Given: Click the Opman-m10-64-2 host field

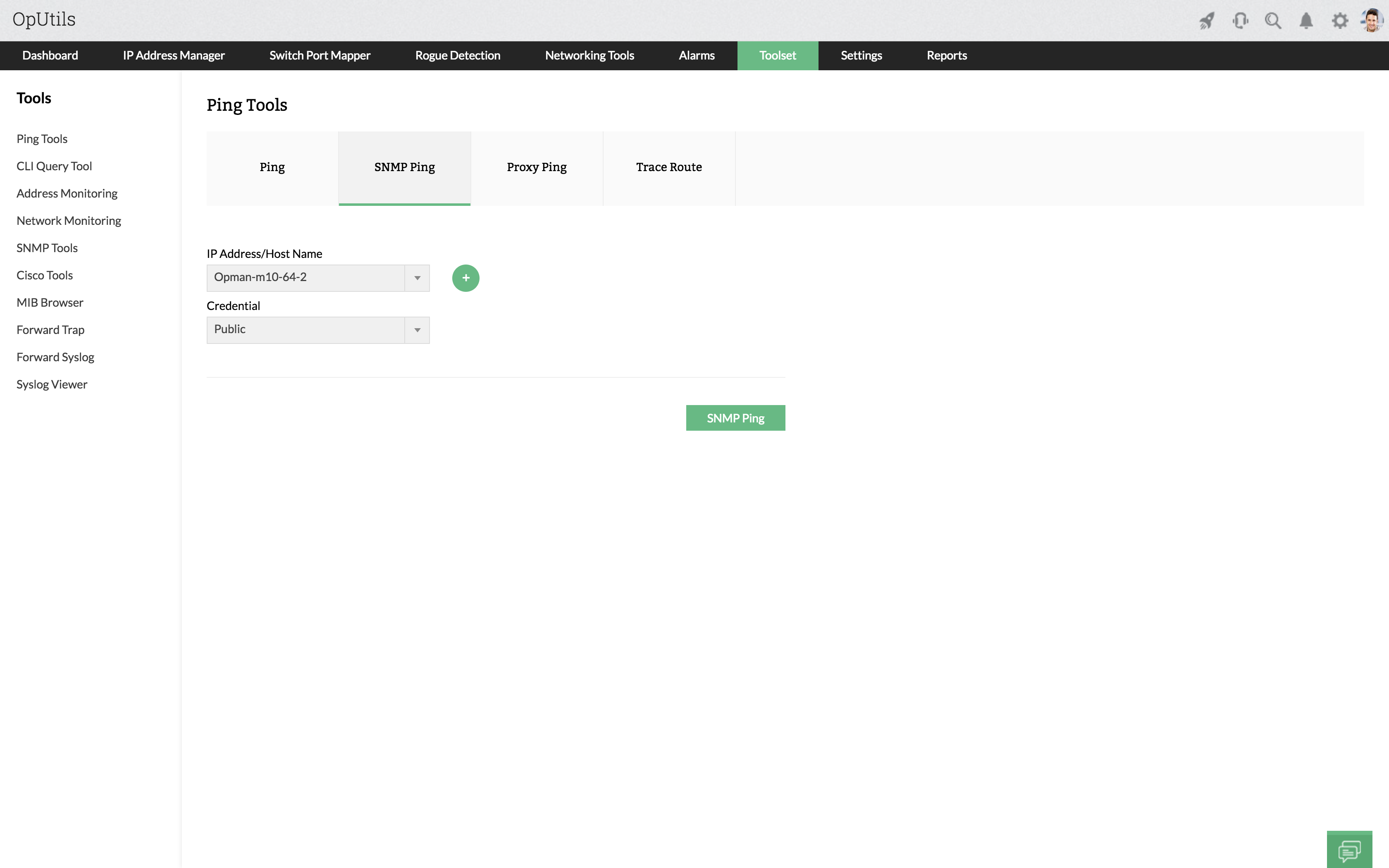Looking at the screenshot, I should click(305, 278).
